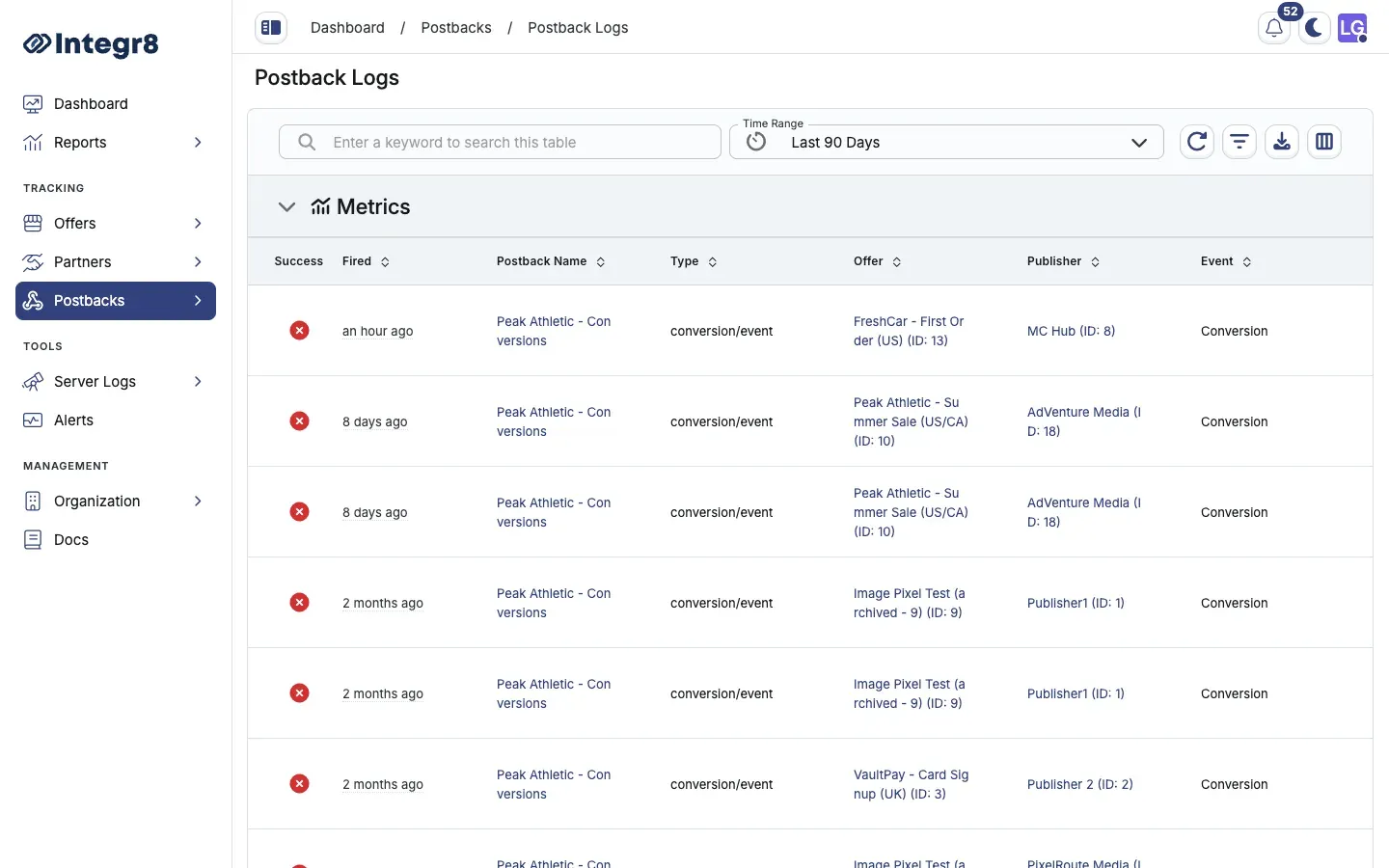Open Peak Athletic - Conversions link in FreshCar row

coord(554,331)
